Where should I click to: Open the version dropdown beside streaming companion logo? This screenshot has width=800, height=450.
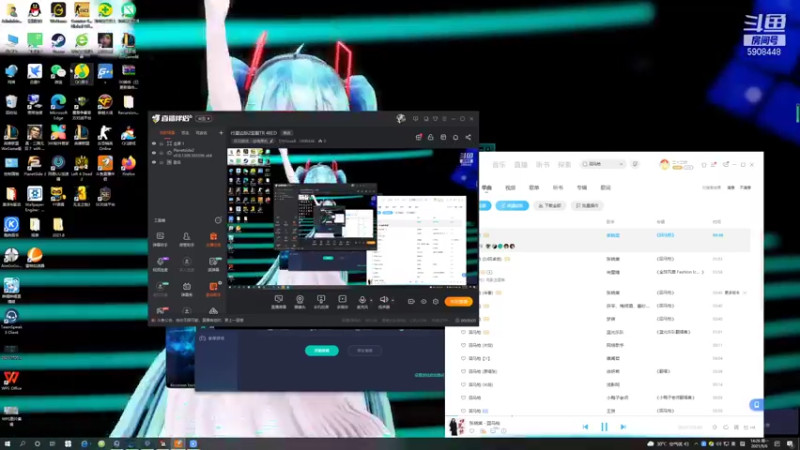[204, 118]
